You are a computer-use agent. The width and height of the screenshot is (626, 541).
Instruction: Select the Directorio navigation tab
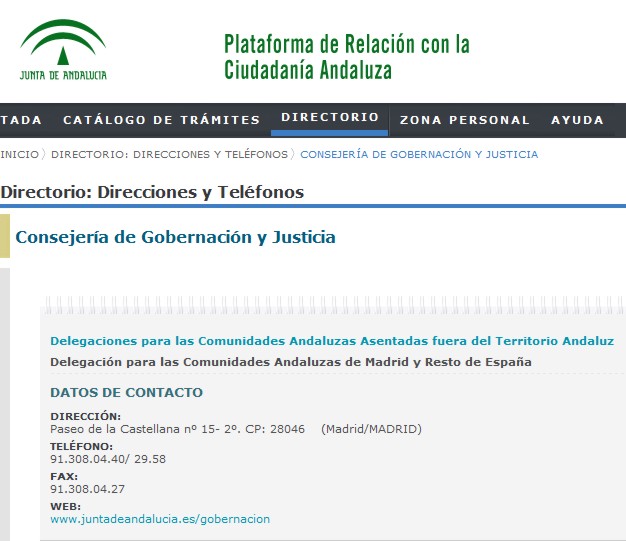click(330, 118)
